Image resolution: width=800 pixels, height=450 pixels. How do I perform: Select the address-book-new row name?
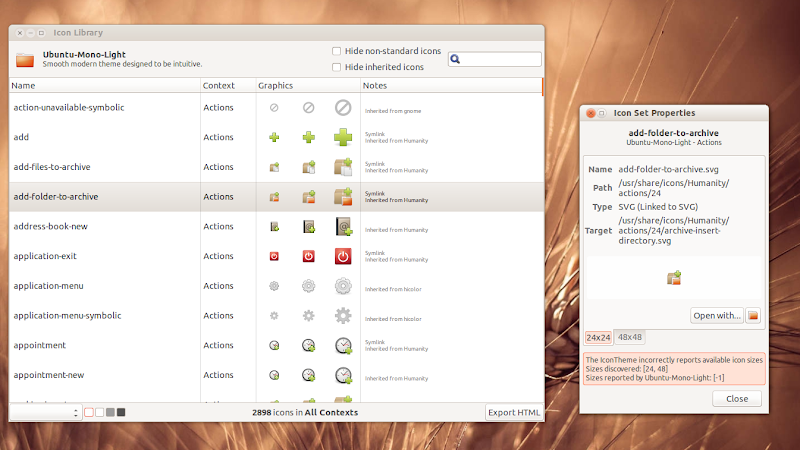pyautogui.click(x=51, y=227)
